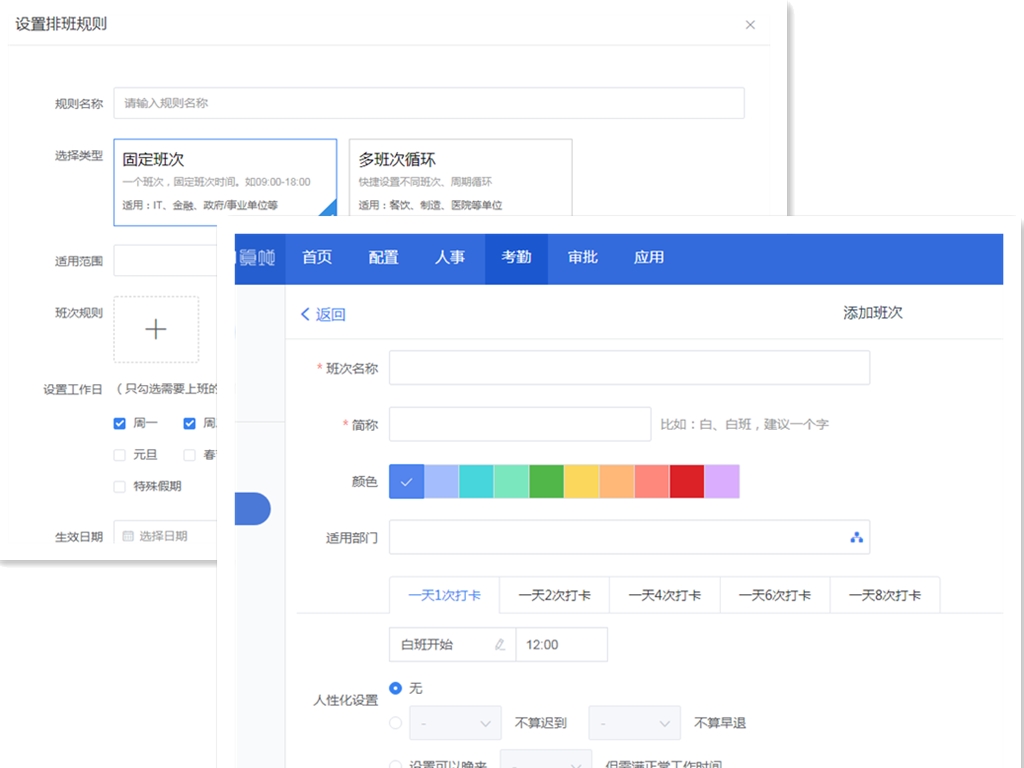Select the 多班次循环 schedule type card
Image resolution: width=1024 pixels, height=768 pixels.
coord(460,176)
